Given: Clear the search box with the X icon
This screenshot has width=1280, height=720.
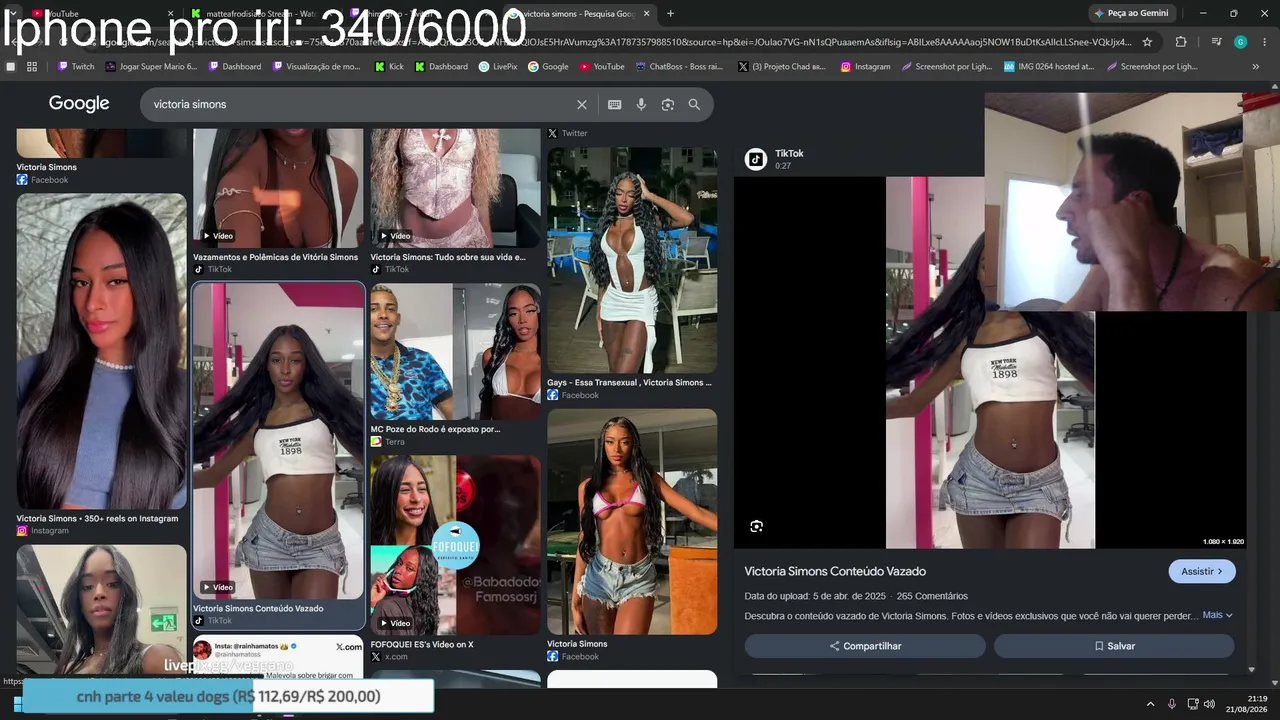Looking at the screenshot, I should [582, 104].
